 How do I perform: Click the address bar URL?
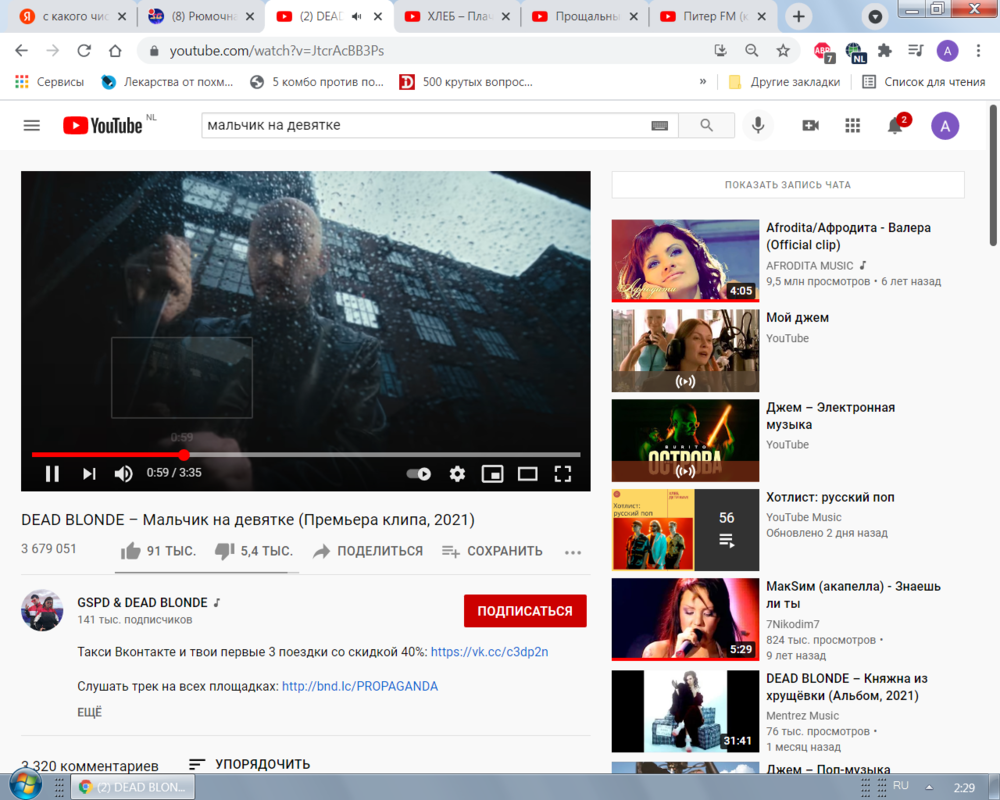point(277,51)
